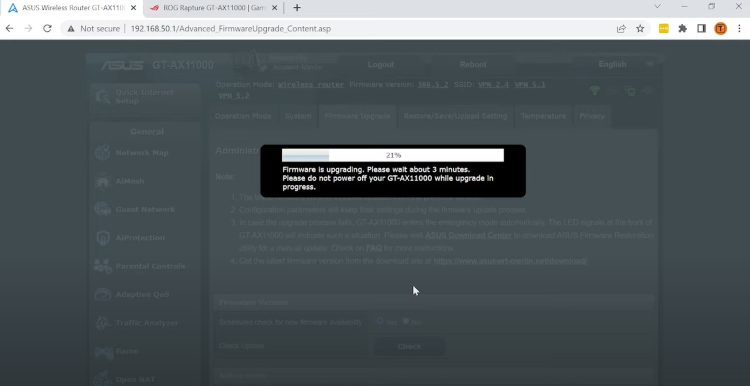Viewport: 750px width, 386px height.
Task: Click the Check update button
Action: pos(409,346)
